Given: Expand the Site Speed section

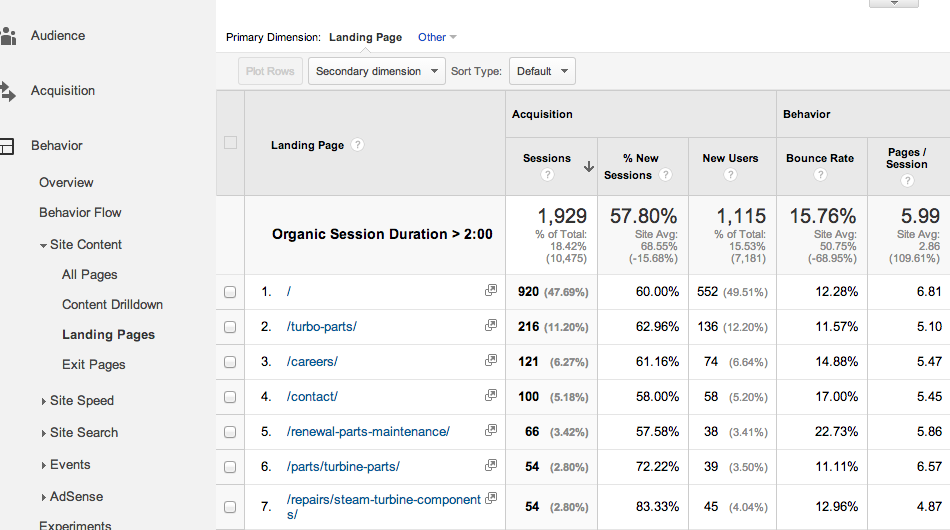Looking at the screenshot, I should tap(43, 401).
